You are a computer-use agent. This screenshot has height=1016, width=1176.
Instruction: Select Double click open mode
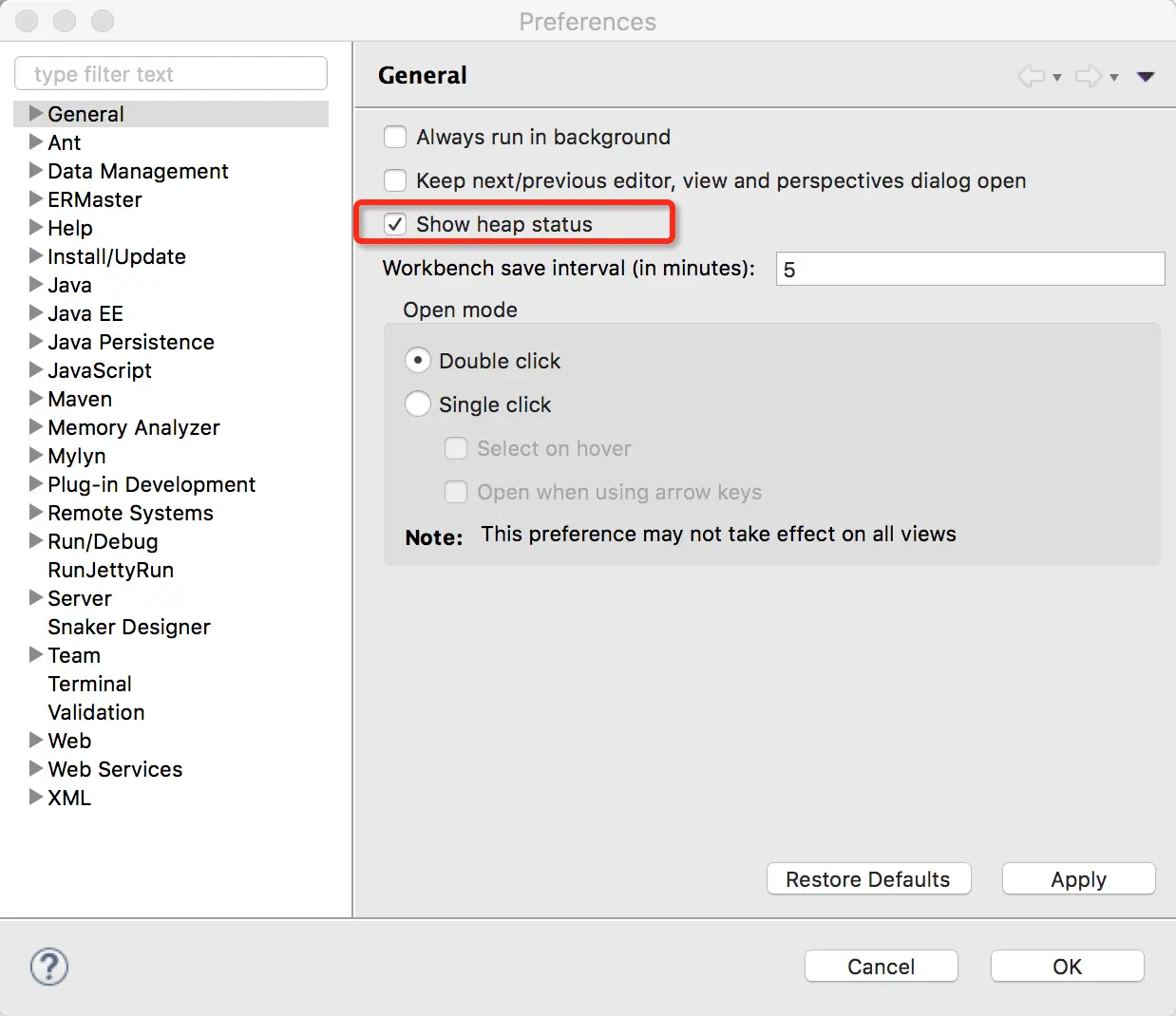tap(418, 361)
